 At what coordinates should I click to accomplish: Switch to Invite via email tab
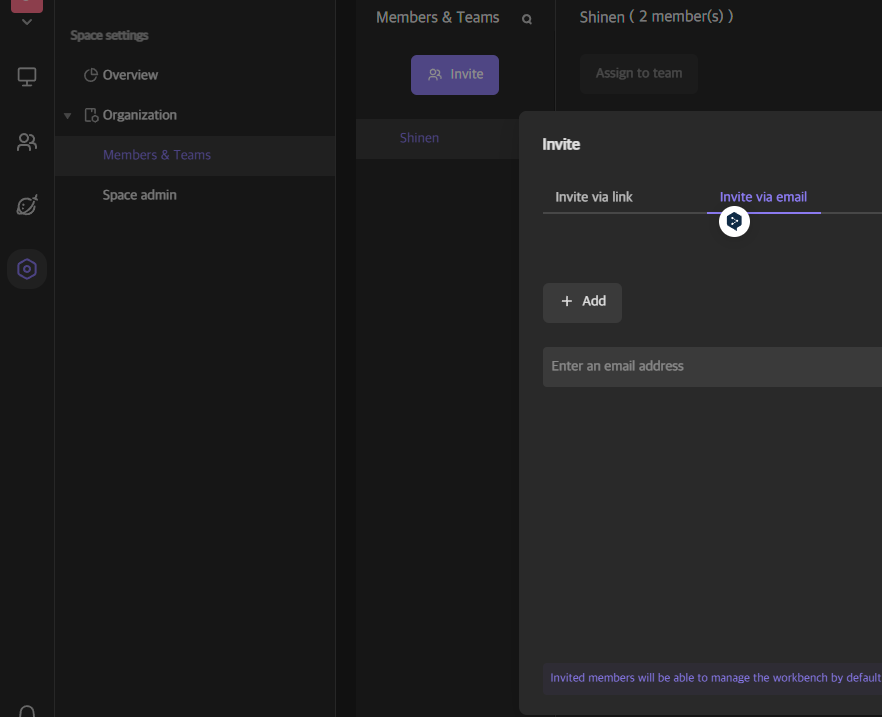click(763, 197)
